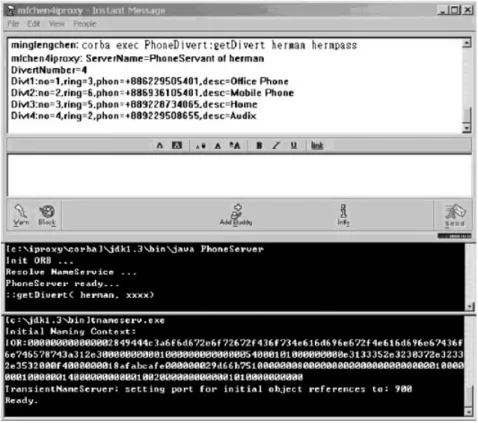The height and width of the screenshot is (423, 478).
Task: Click the Divt4 Audix line
Action: (x=133, y=116)
